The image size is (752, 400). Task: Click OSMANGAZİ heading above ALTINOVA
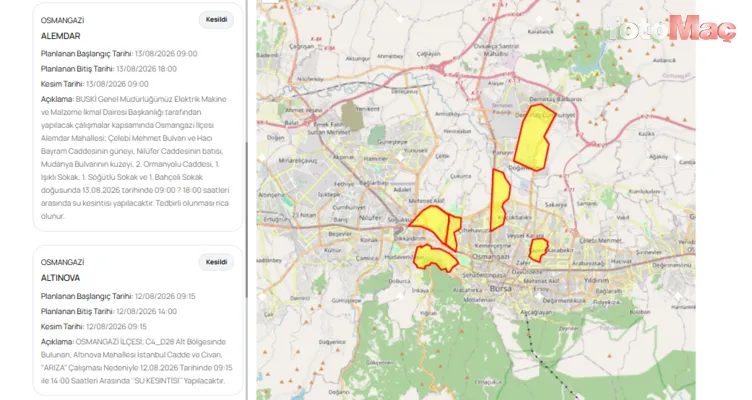pos(62,262)
